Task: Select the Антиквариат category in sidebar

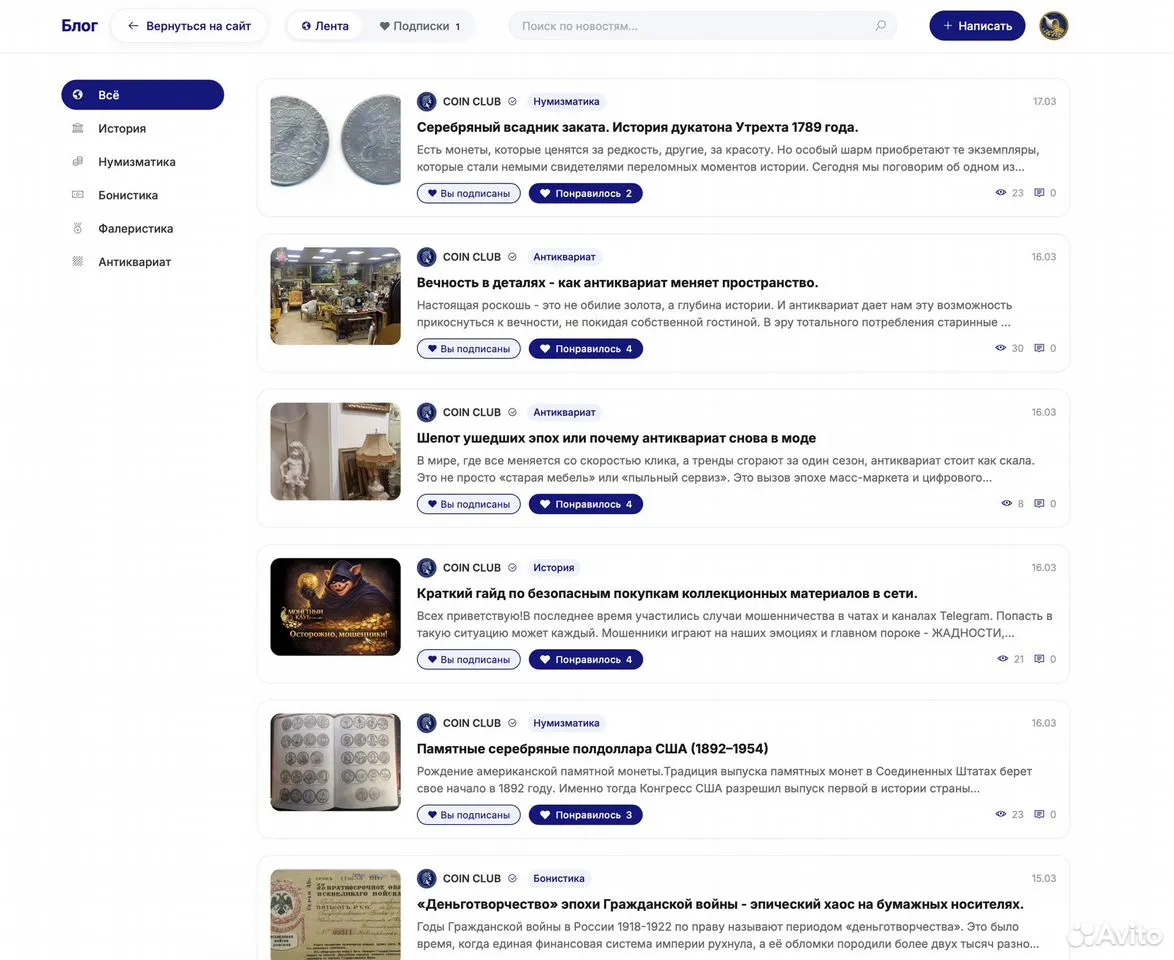Action: (x=142, y=261)
